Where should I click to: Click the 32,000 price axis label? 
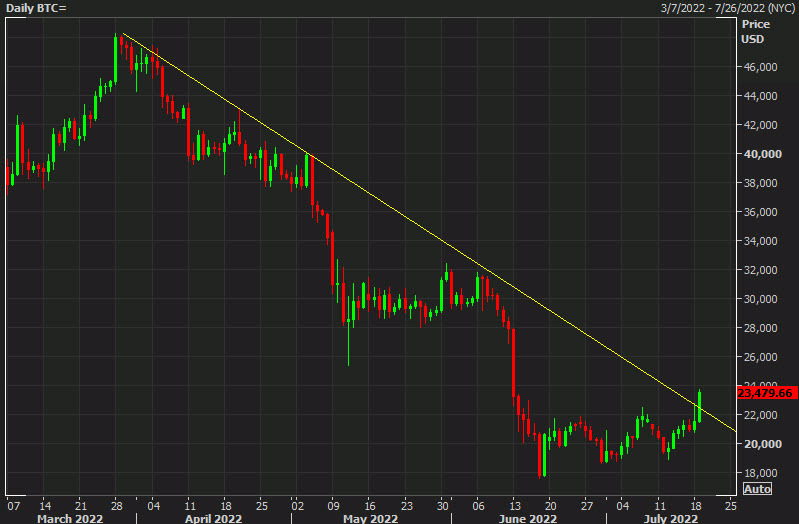tap(760, 270)
